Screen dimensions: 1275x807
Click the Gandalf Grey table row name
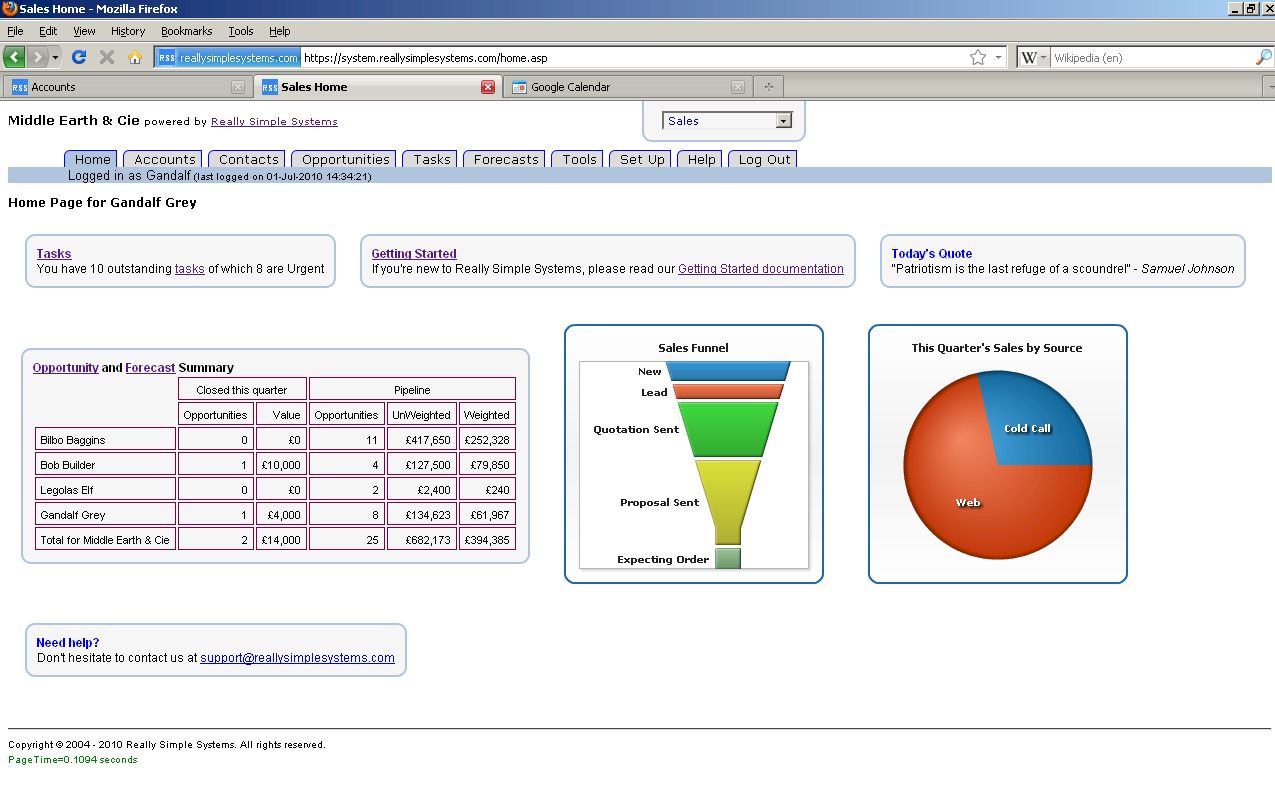point(73,515)
